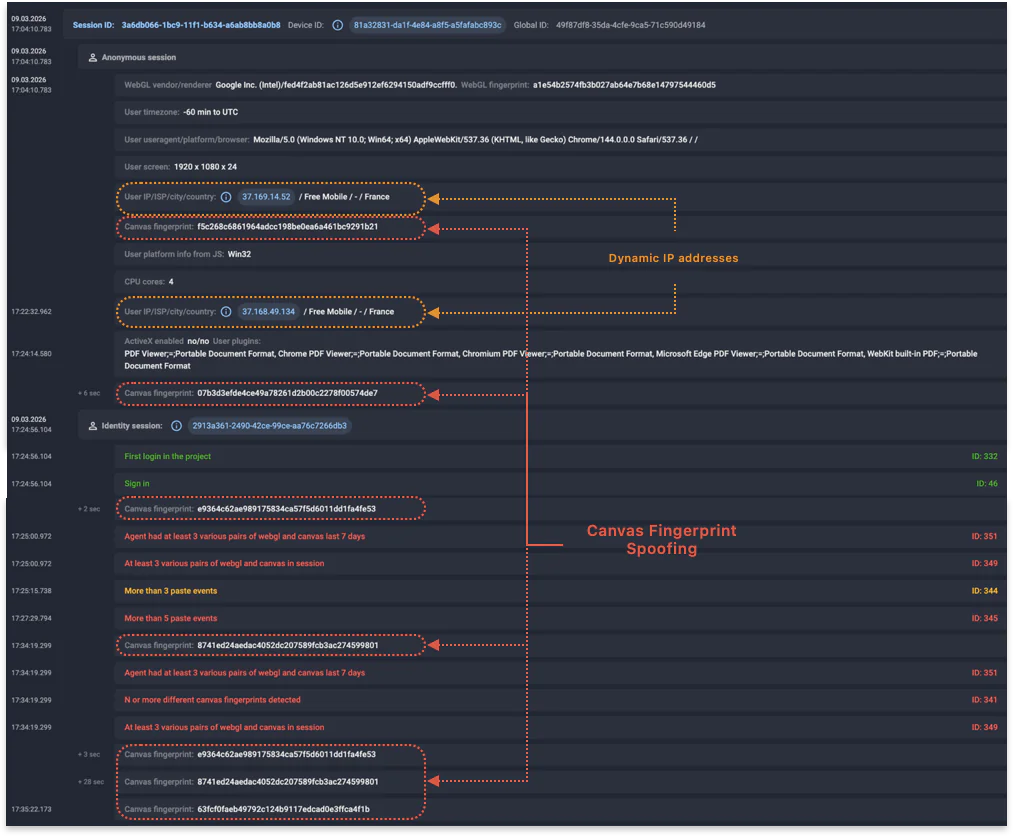Click the Identity session person icon

pyautogui.click(x=93, y=426)
